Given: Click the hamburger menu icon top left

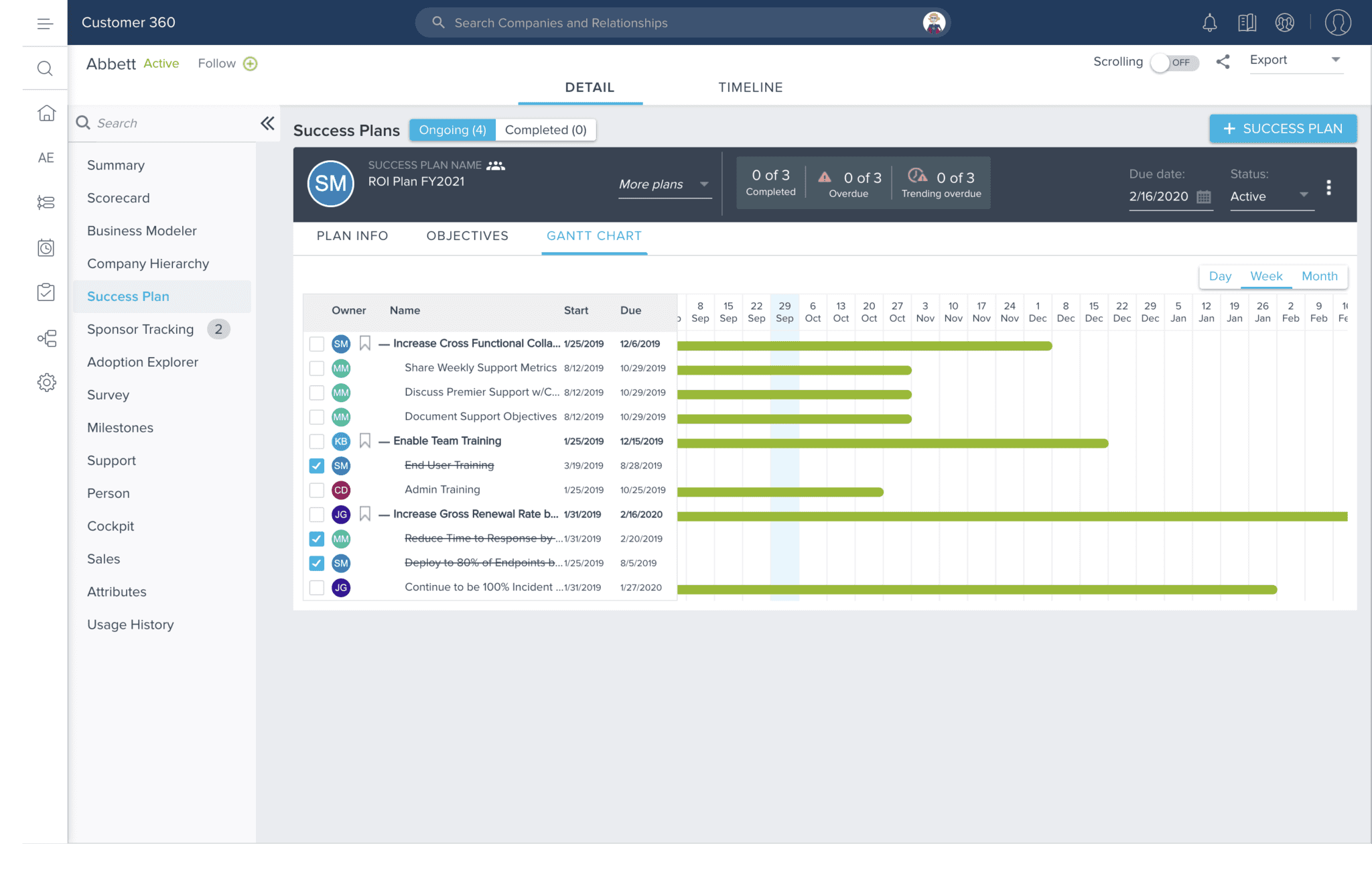Looking at the screenshot, I should pyautogui.click(x=44, y=22).
